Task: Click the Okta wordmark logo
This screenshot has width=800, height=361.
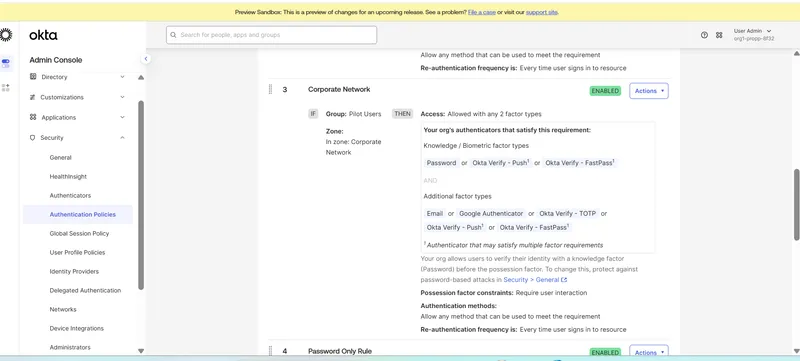Action: point(43,35)
